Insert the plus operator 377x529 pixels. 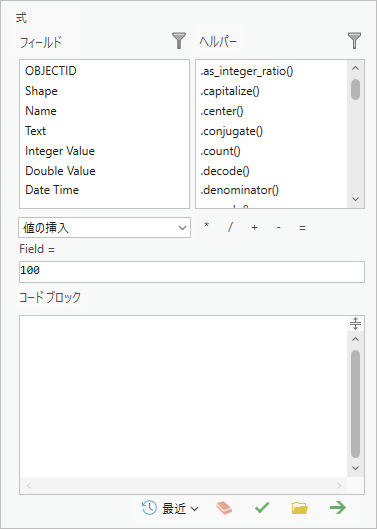pos(254,228)
